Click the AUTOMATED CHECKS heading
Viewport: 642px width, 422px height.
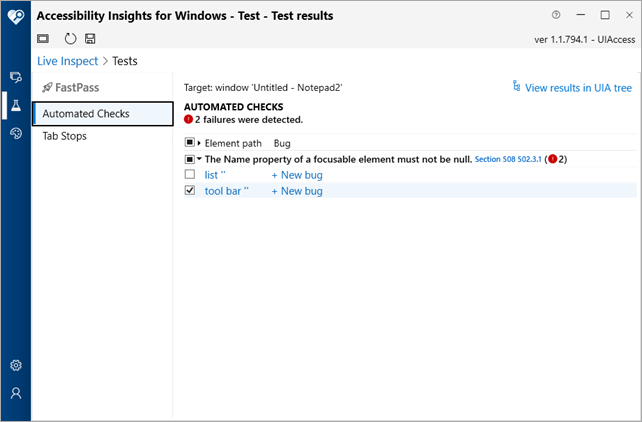tap(233, 107)
